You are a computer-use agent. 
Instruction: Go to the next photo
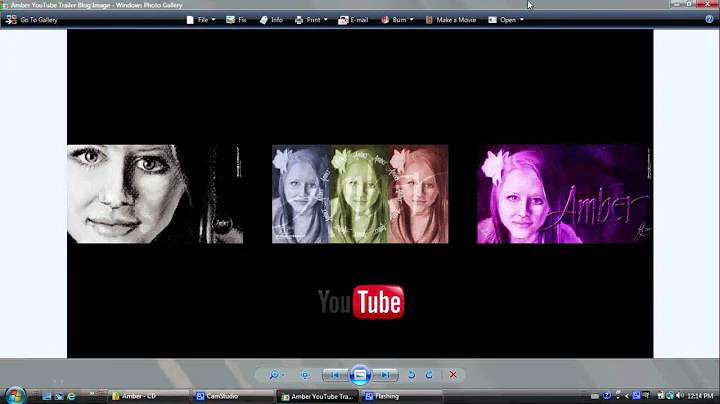point(385,375)
